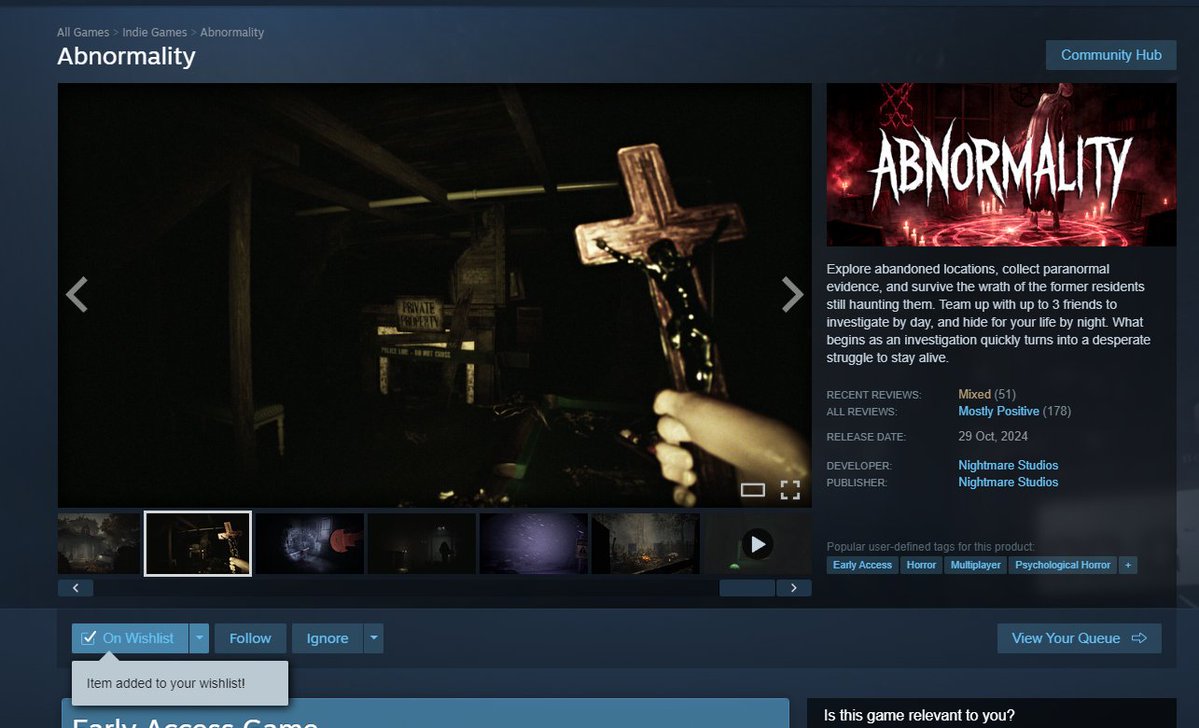Image resolution: width=1199 pixels, height=728 pixels.
Task: Open the Community Hub
Action: tap(1111, 55)
